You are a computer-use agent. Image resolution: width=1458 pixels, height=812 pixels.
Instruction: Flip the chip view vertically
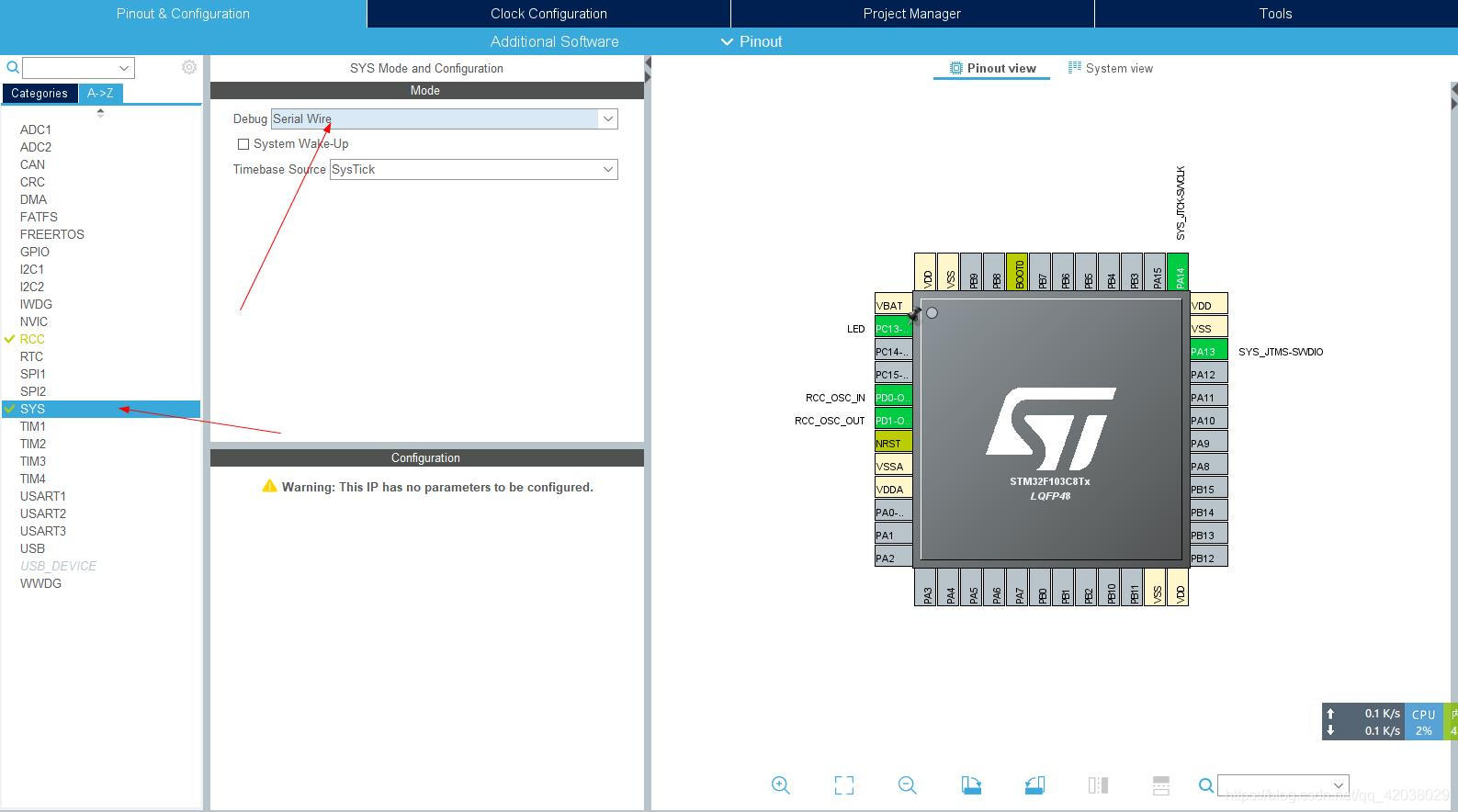[x=1161, y=785]
